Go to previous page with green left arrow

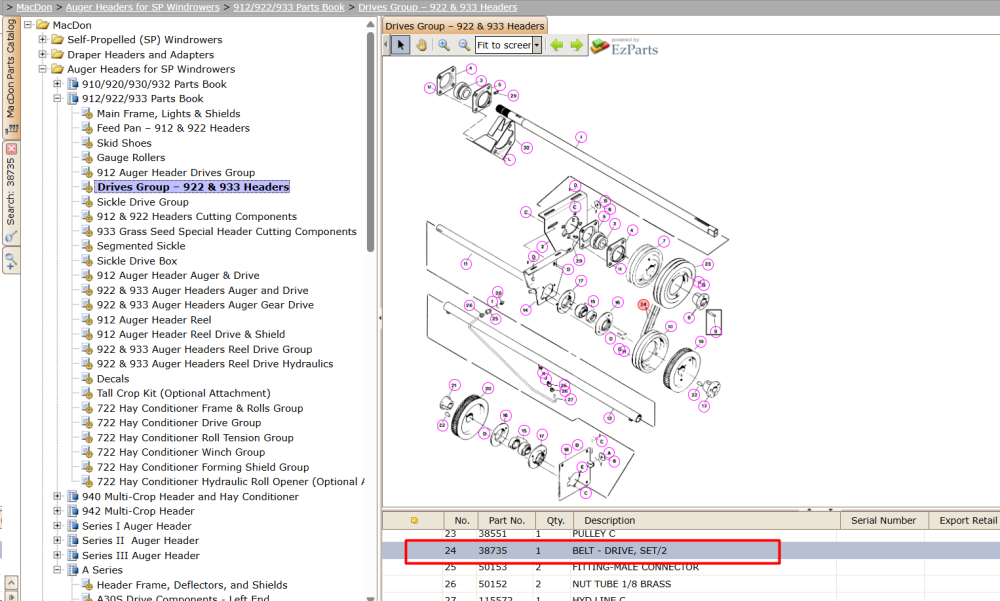click(x=557, y=45)
